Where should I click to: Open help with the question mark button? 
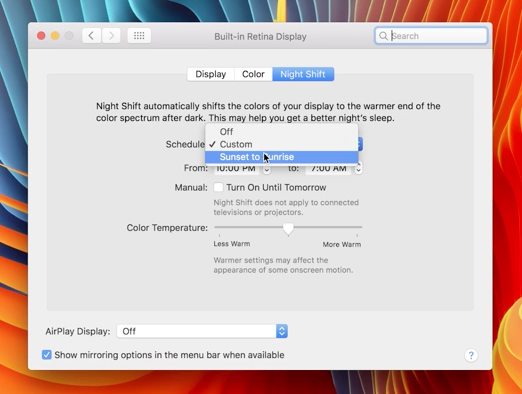point(471,355)
